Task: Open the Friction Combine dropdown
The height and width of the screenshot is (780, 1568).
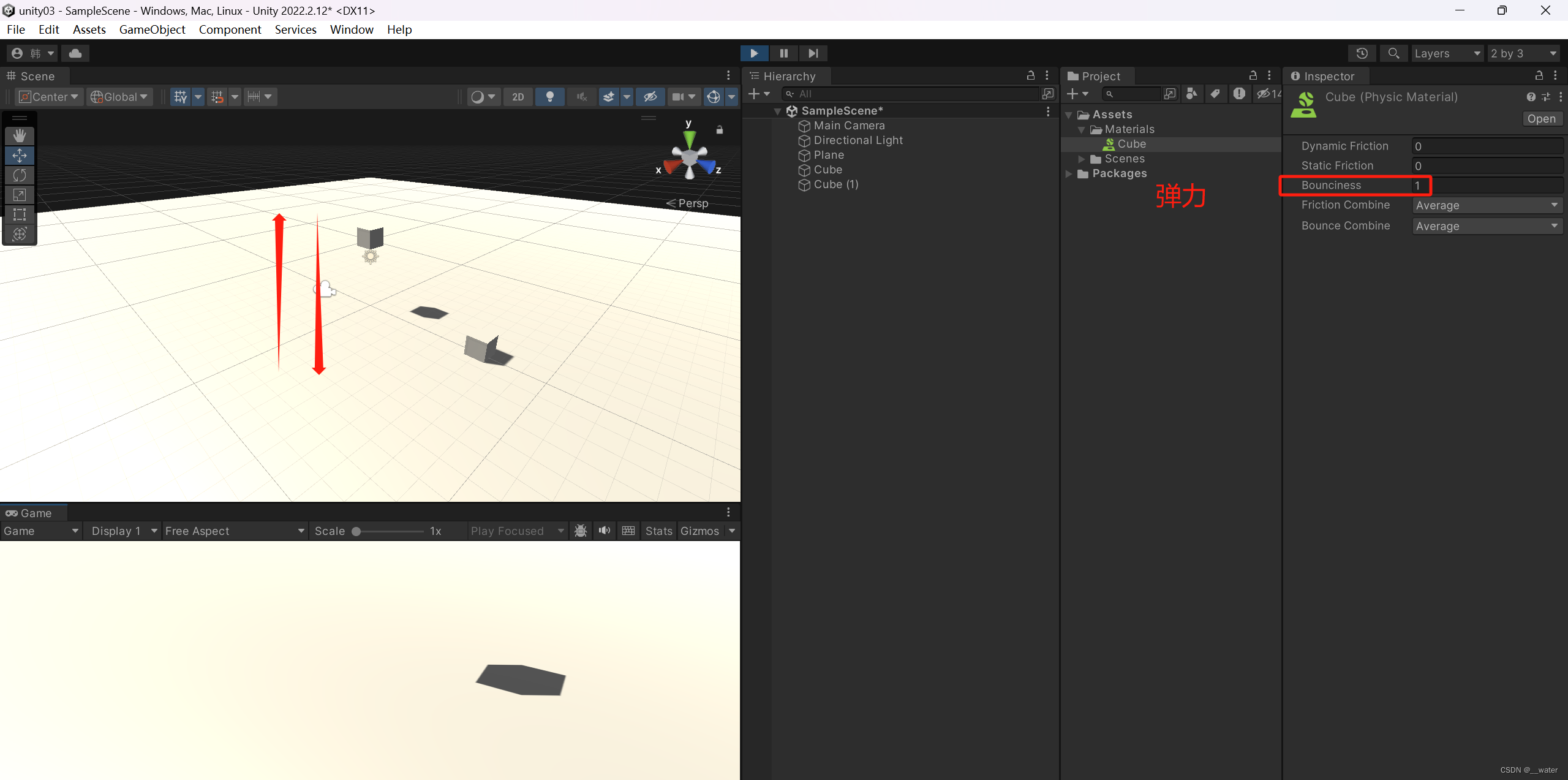Action: 1485,205
